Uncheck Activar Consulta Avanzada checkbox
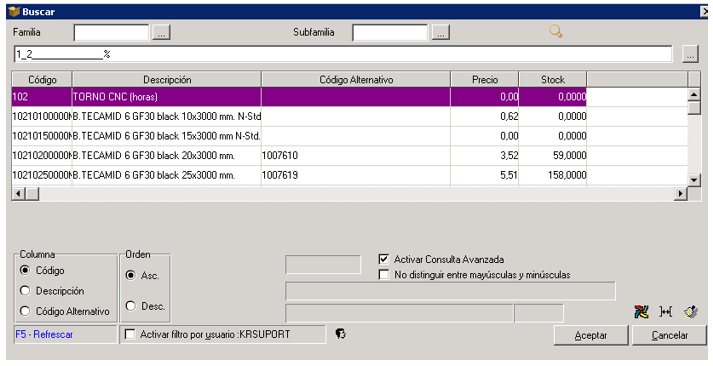The width and height of the screenshot is (713, 366). [x=384, y=259]
